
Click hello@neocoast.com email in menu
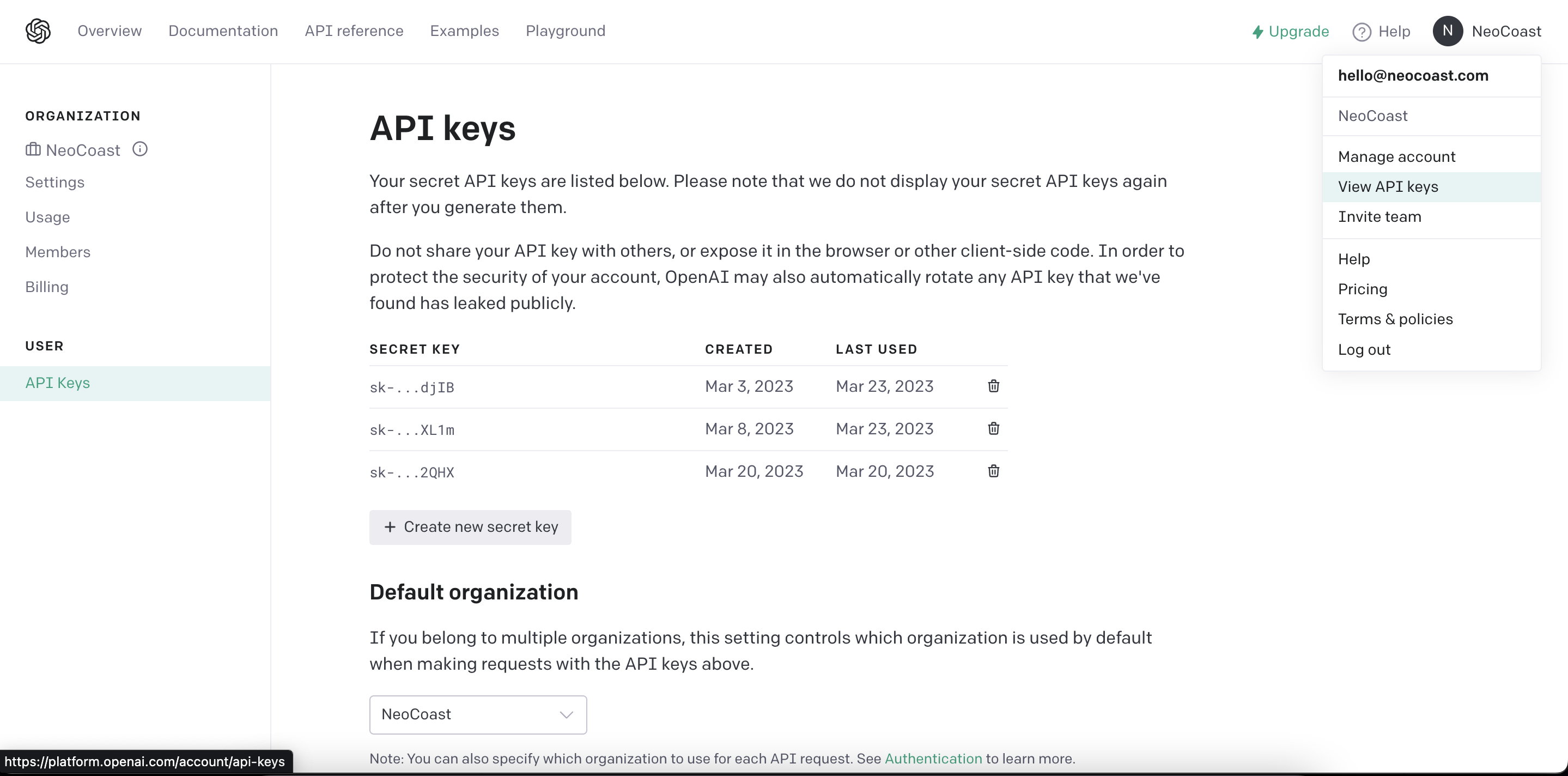[x=1413, y=75]
